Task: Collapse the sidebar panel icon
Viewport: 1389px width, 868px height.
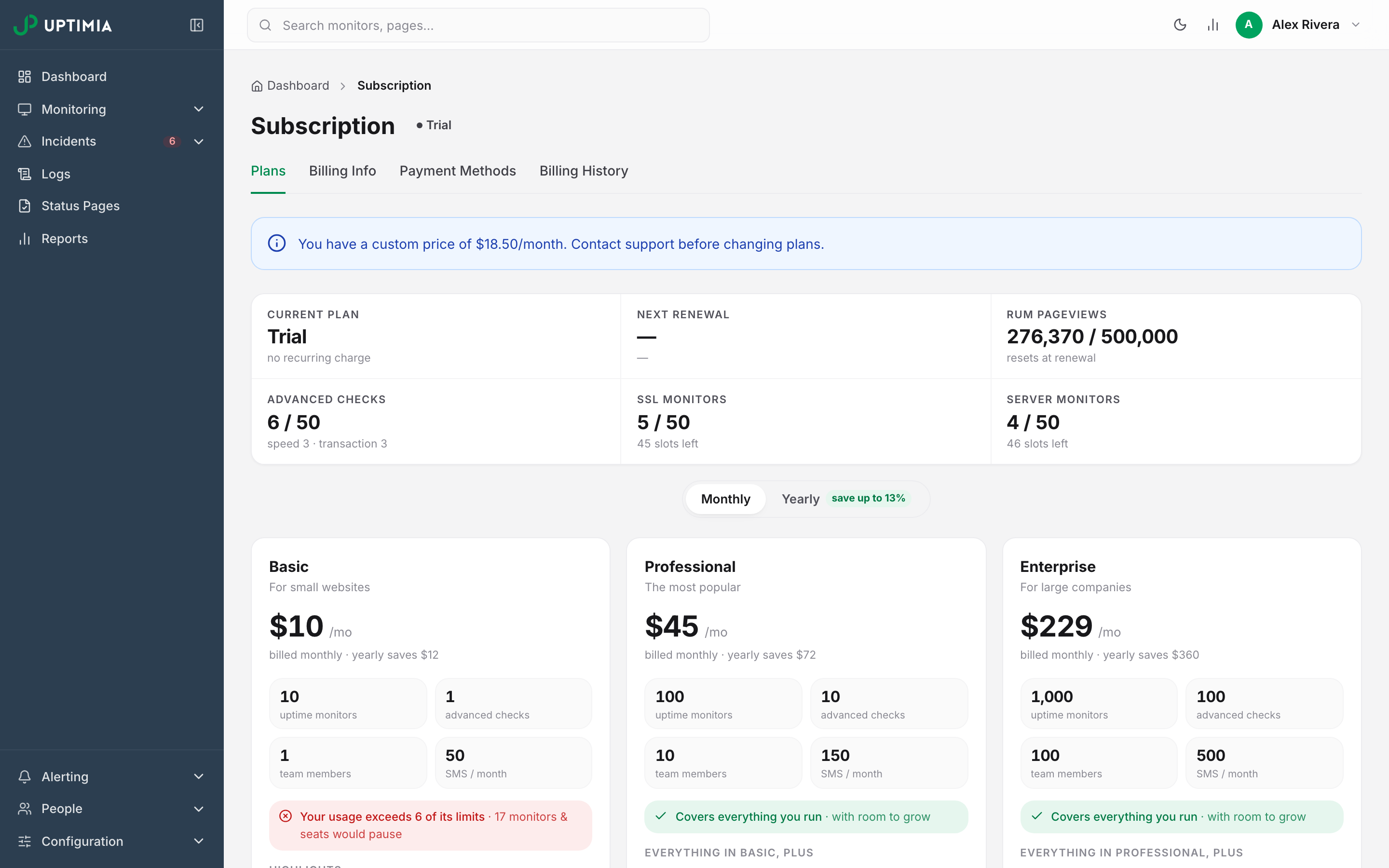Action: (x=197, y=25)
